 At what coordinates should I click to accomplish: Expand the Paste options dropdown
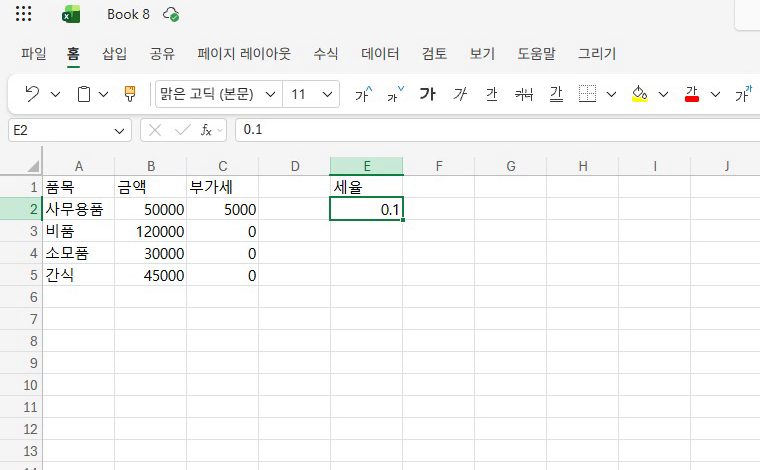coord(103,94)
